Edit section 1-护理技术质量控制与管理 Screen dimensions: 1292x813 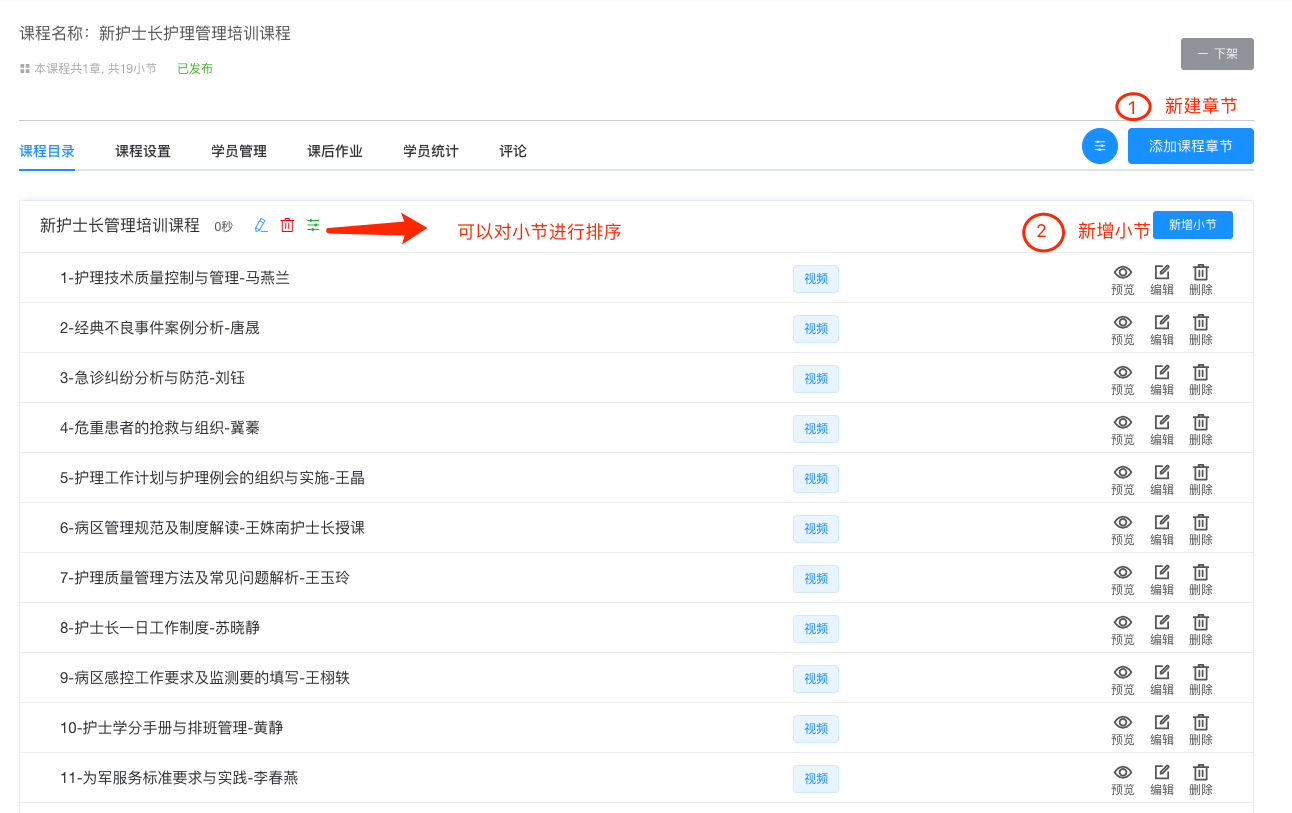1162,279
